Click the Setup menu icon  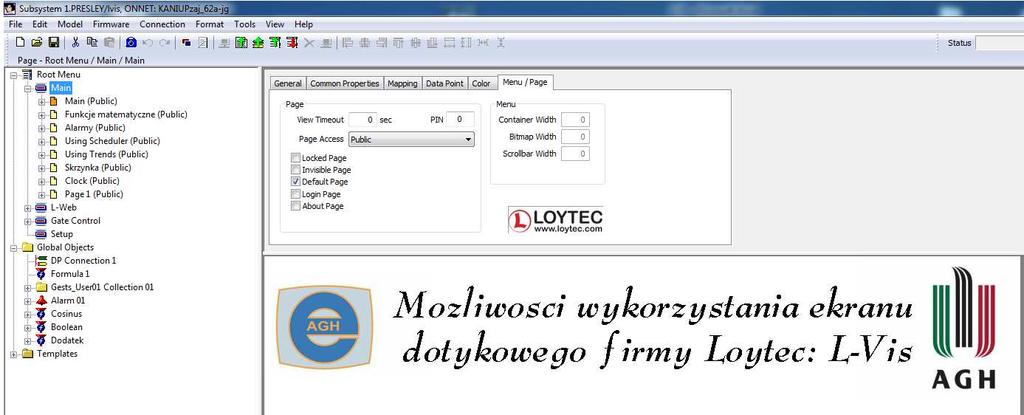pyautogui.click(x=41, y=234)
